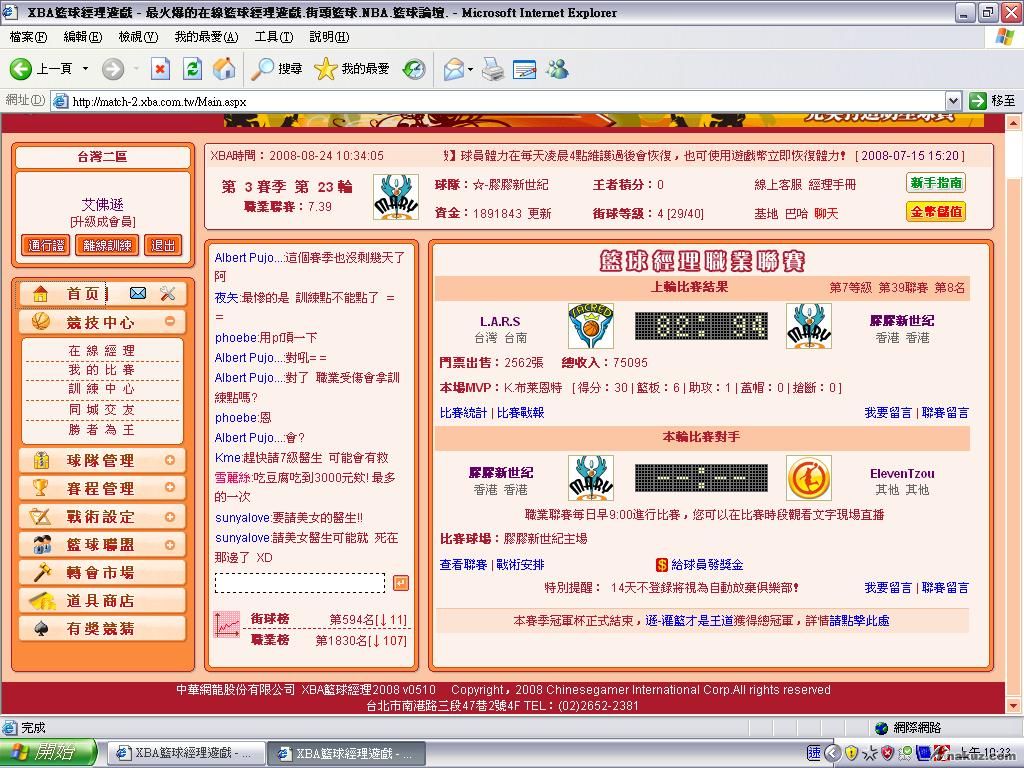The width and height of the screenshot is (1024, 768).
Task: Click the browser History icon
Action: [414, 69]
